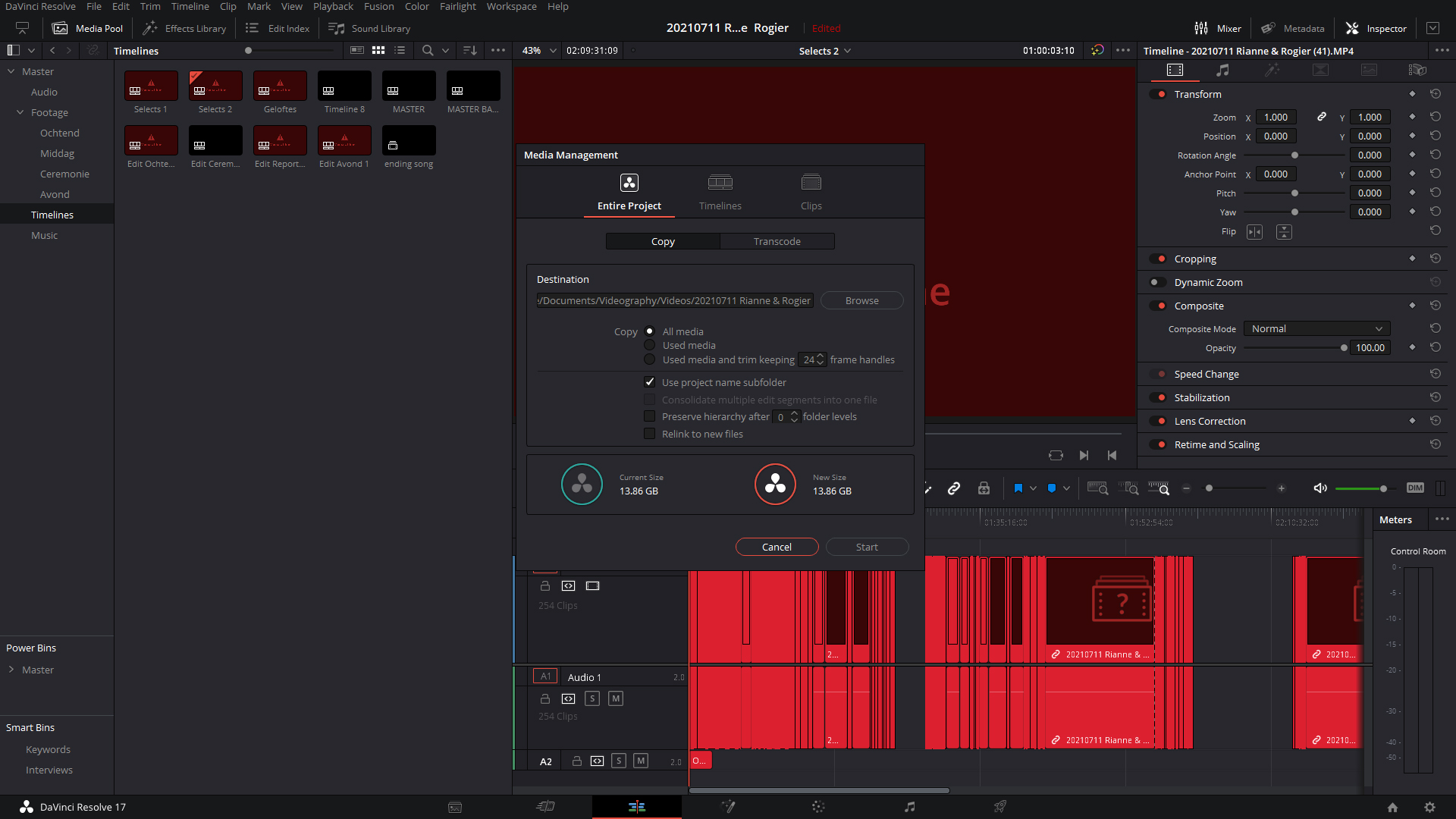Select the Transcode mode tab
Viewport: 1456px width, 819px height.
click(777, 241)
